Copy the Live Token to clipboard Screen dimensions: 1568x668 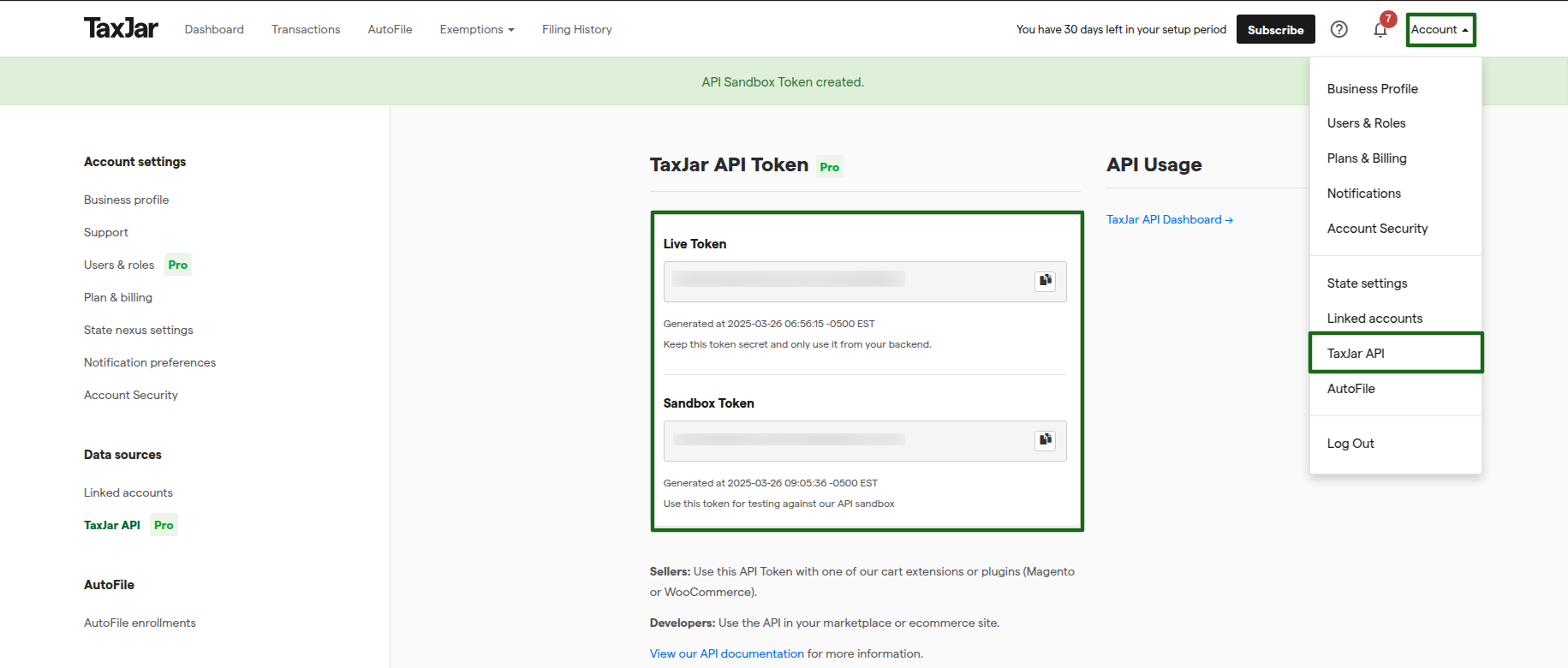click(x=1046, y=281)
